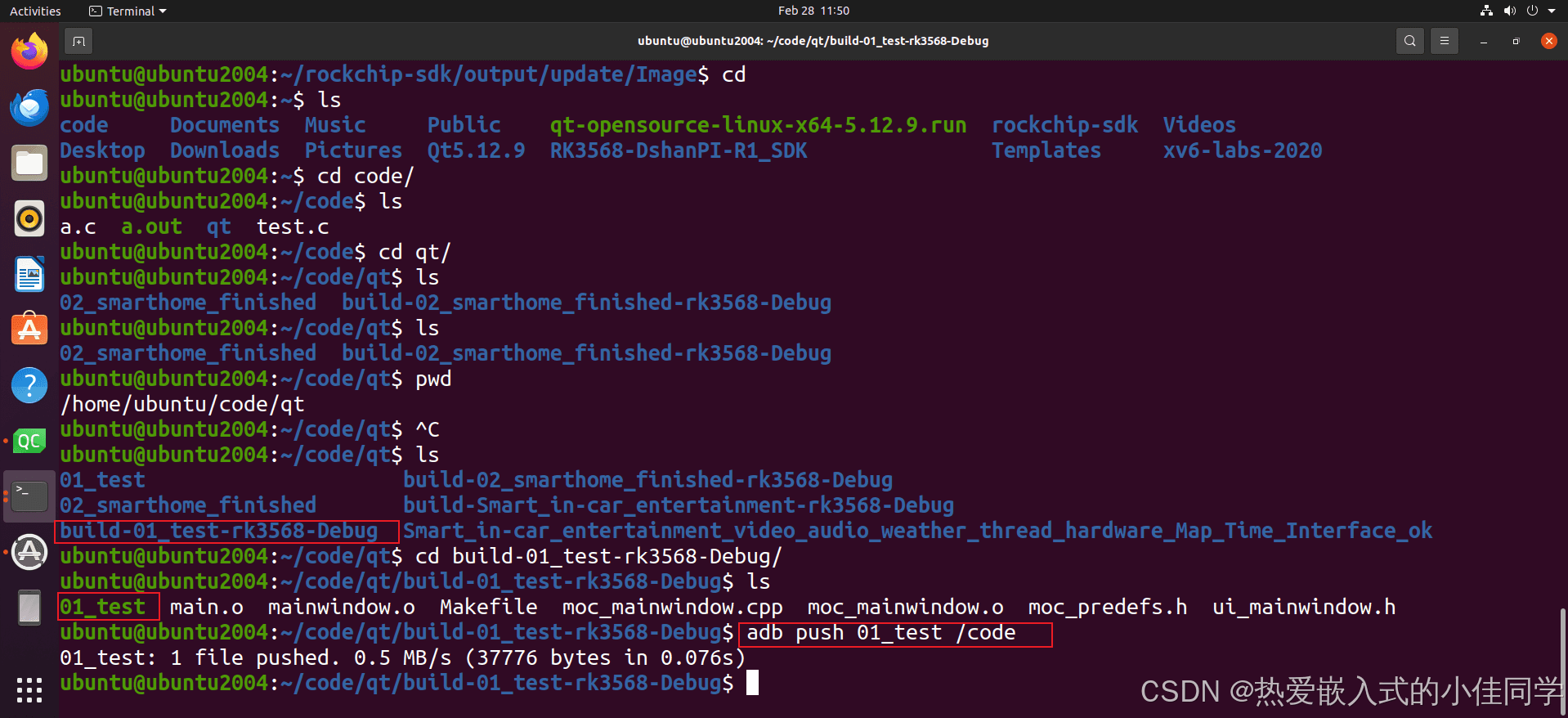Click 'moc_predefs.h' file name
Screen dimensions: 1568x718
click(1108, 607)
